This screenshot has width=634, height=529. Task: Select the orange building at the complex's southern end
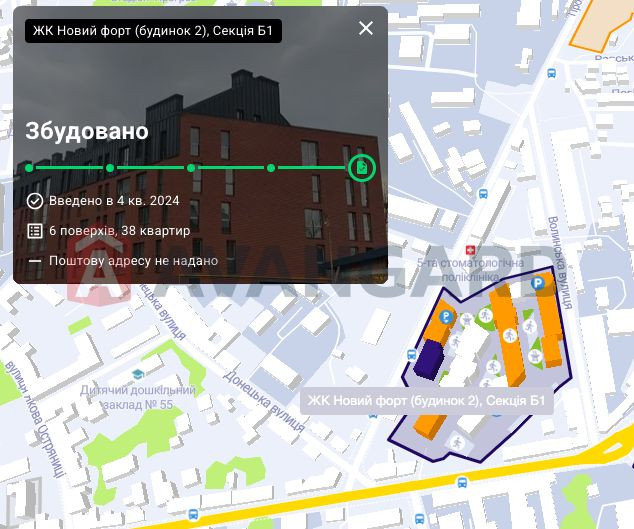429,425
